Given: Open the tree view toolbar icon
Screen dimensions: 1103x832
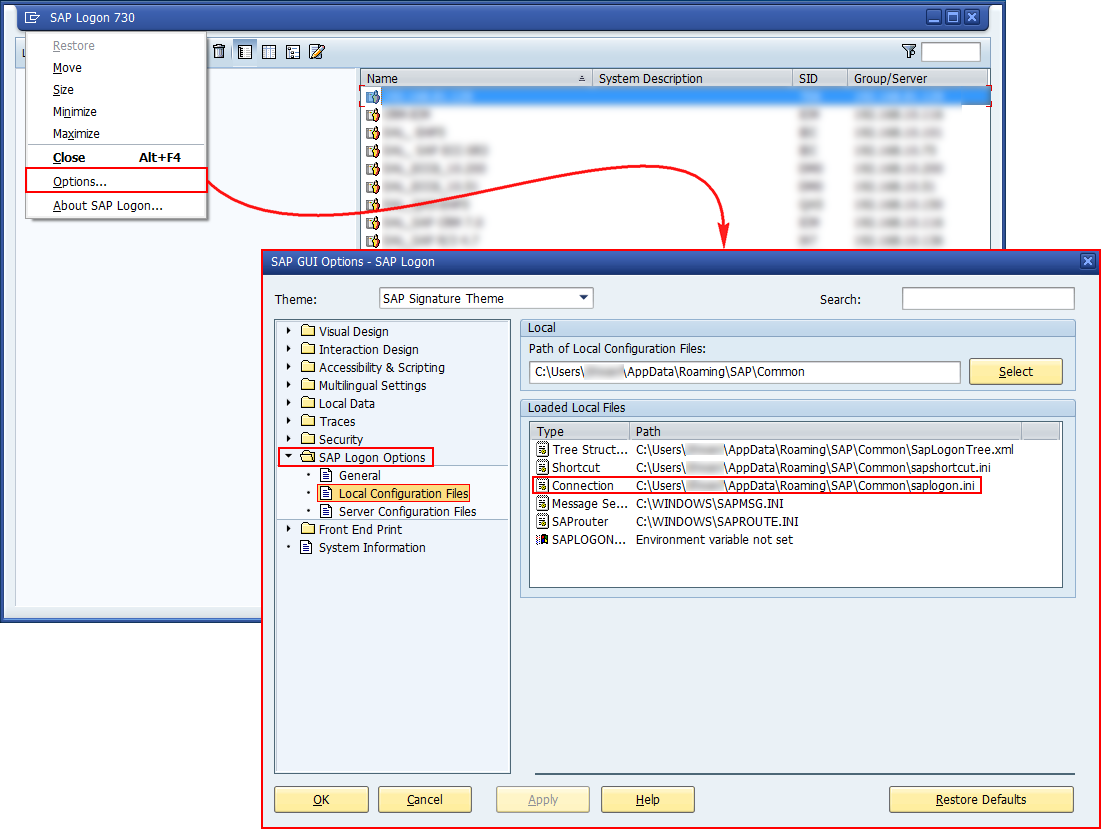Looking at the screenshot, I should pos(292,51).
